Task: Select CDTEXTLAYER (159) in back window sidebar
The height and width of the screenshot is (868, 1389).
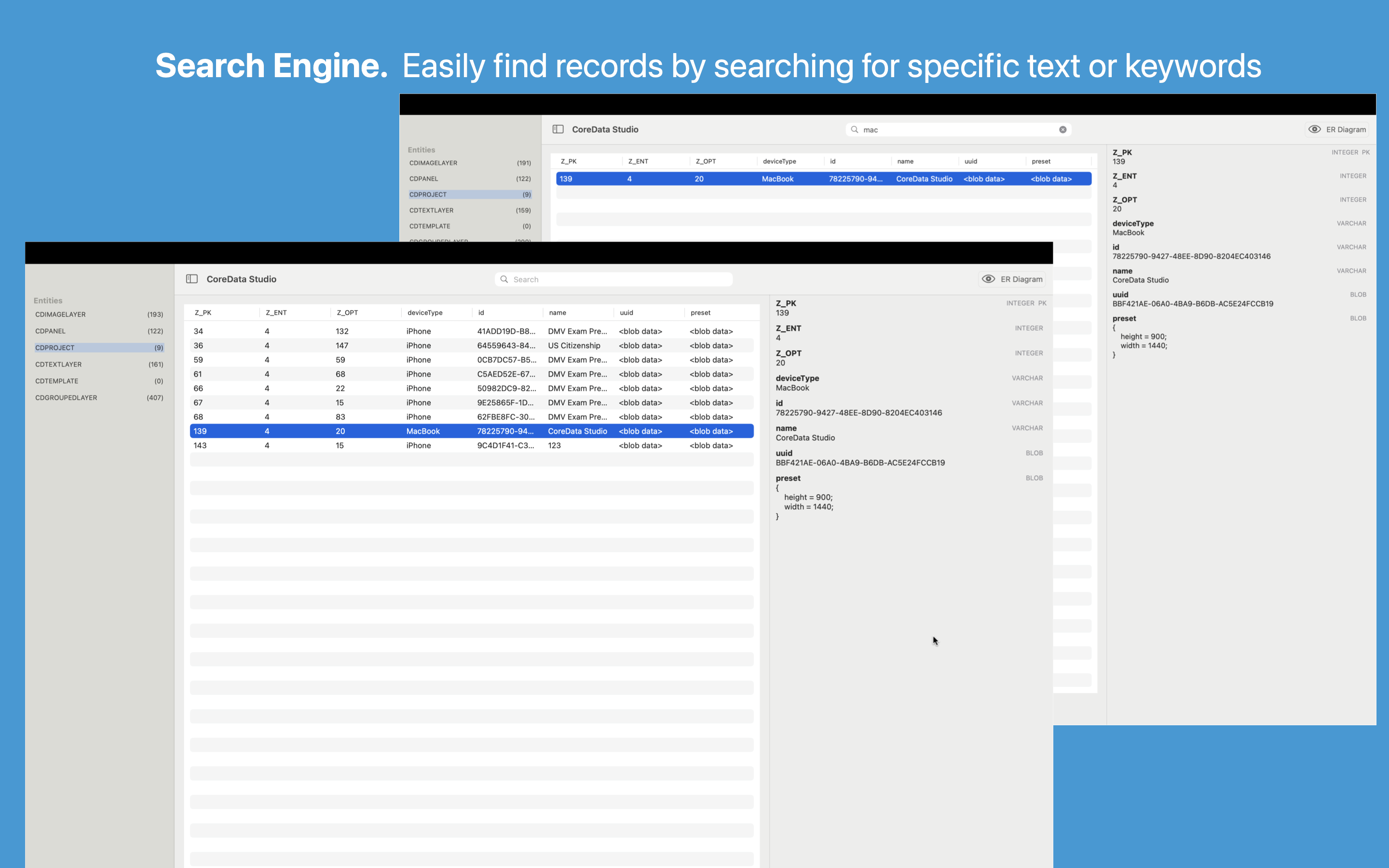Action: (x=470, y=211)
